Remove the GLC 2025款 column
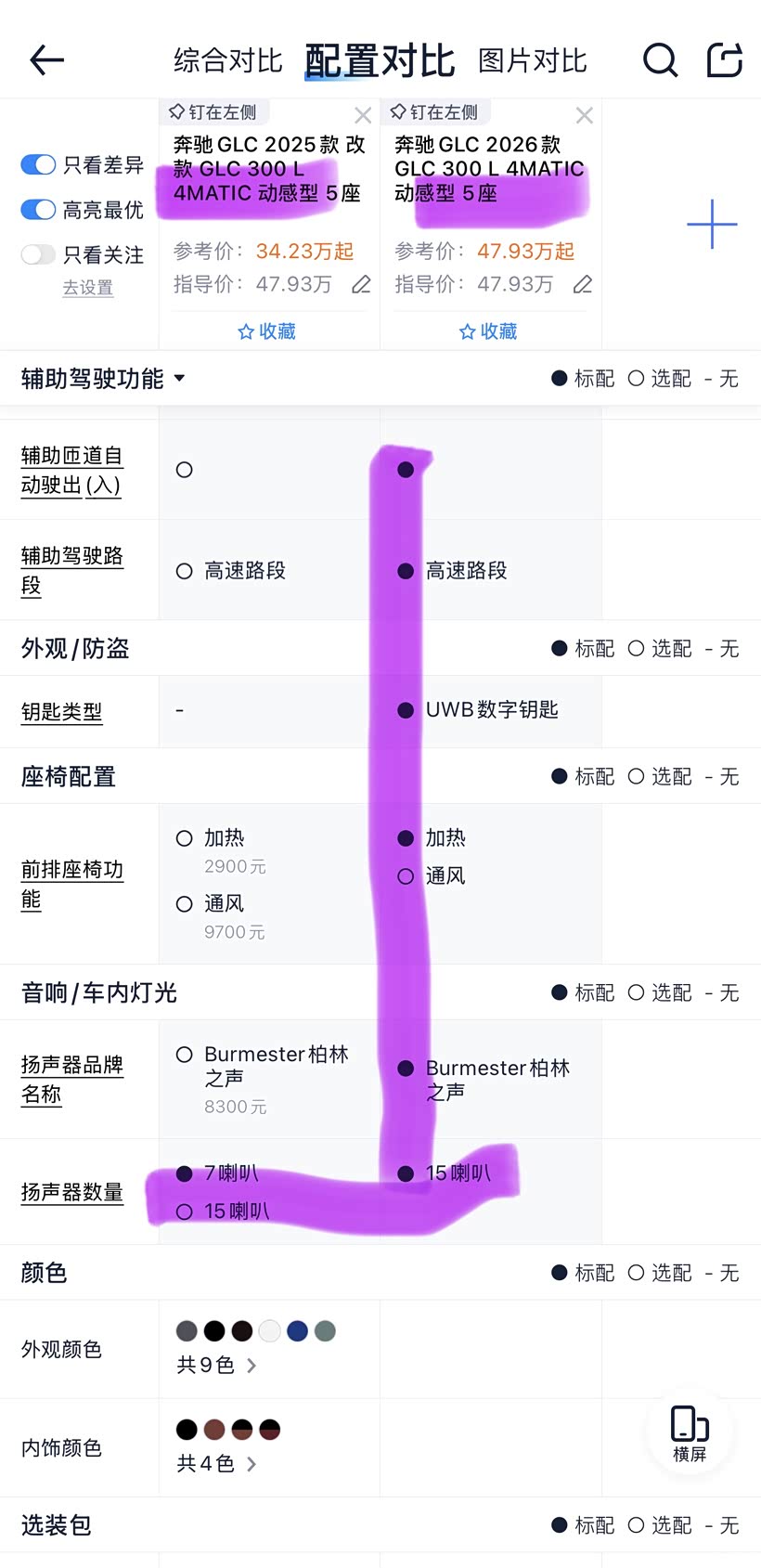This screenshot has height=1568, width=761. pos(363,116)
